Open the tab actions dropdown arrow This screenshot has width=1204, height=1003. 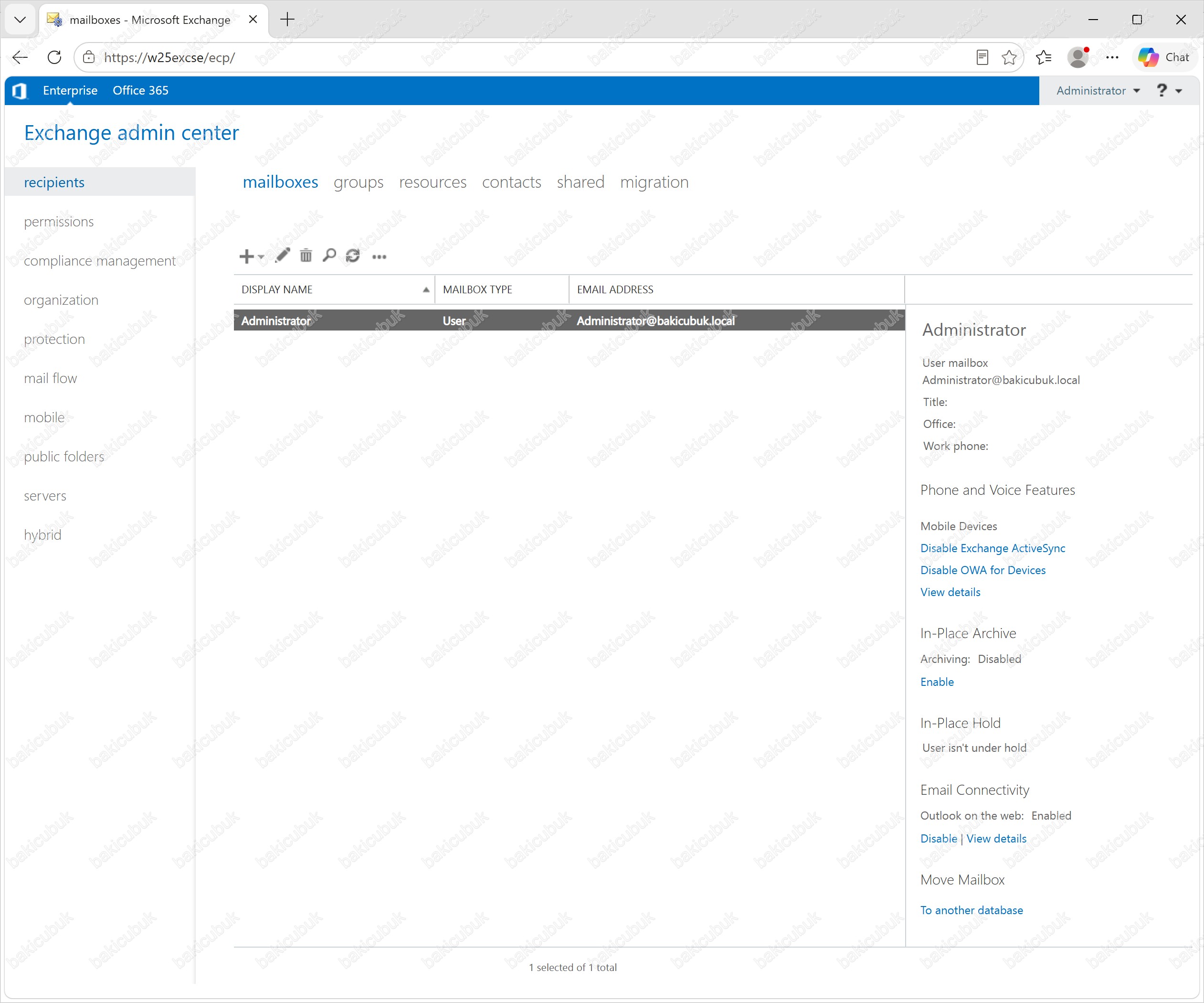(20, 20)
